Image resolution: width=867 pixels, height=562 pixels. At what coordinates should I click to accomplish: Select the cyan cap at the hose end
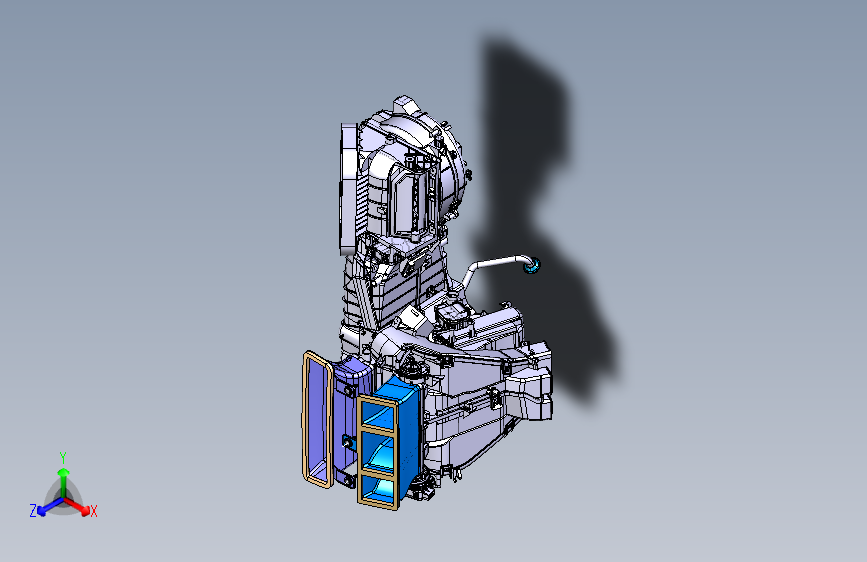(532, 267)
